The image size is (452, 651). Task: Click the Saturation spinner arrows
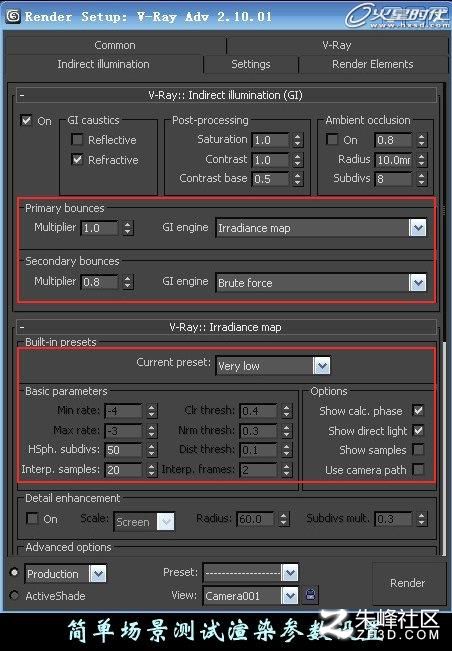297,140
